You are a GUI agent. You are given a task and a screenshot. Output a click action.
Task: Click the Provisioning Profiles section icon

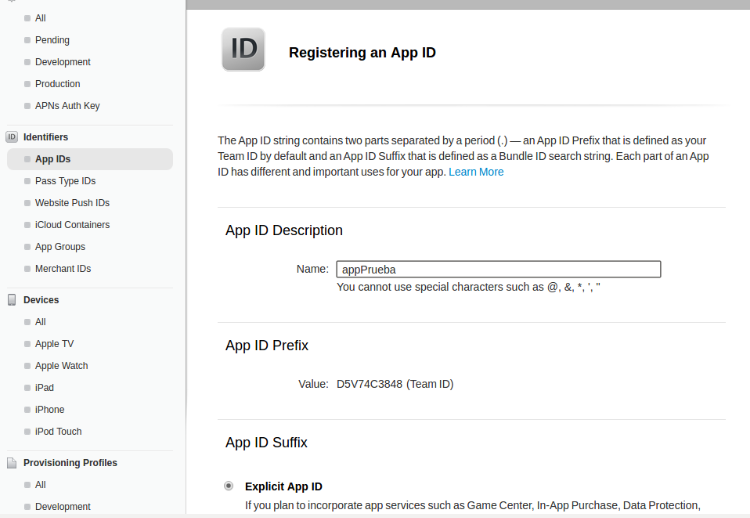tap(12, 463)
